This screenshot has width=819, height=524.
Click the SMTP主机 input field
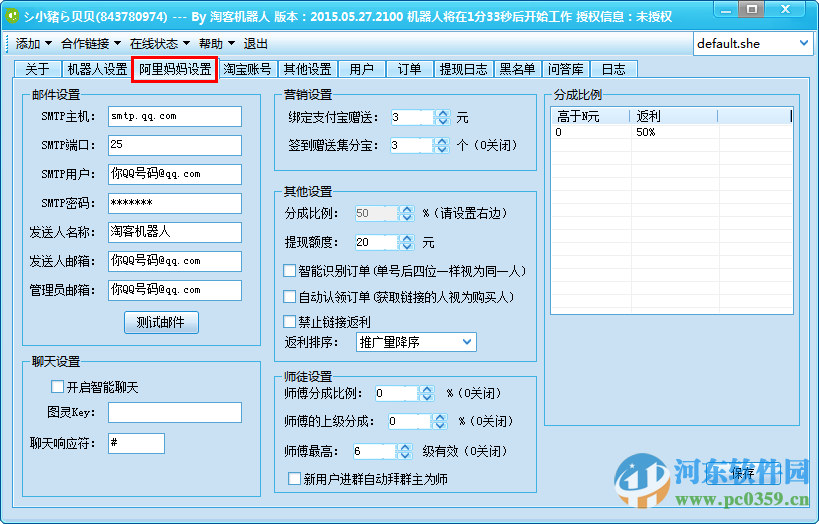[x=175, y=117]
